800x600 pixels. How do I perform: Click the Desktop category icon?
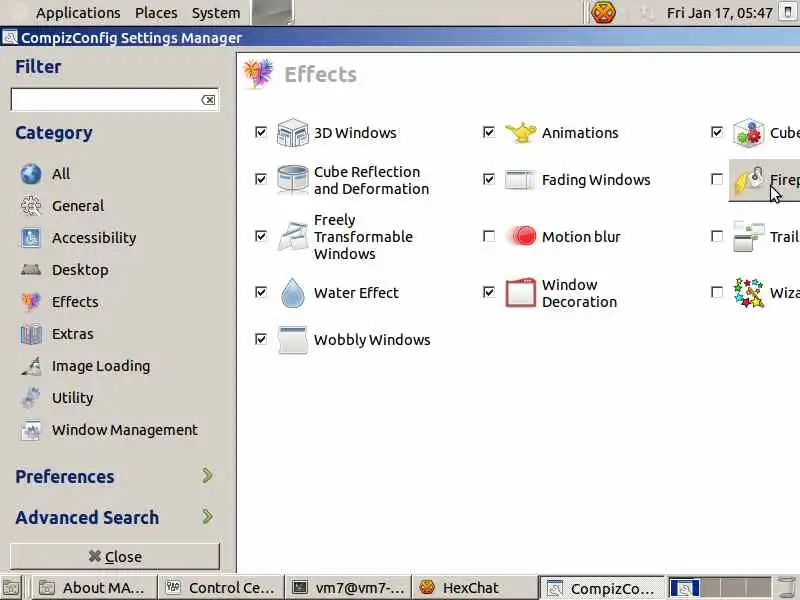pos(31,270)
